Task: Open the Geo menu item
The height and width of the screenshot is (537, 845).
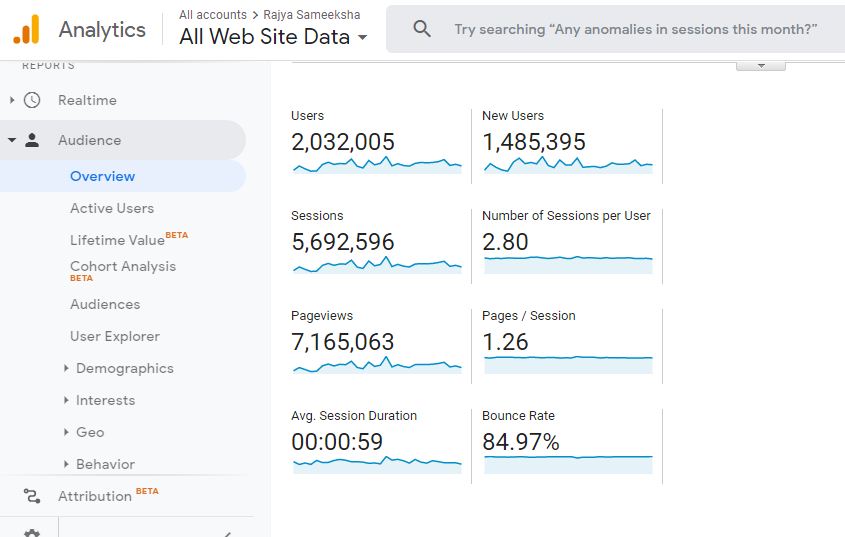Action: [x=90, y=432]
